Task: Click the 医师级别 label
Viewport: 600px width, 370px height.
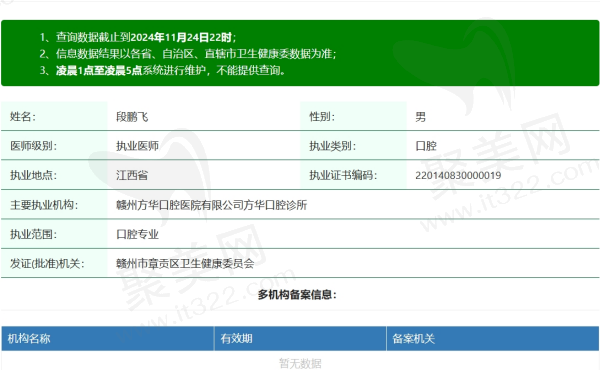Action: 33,146
